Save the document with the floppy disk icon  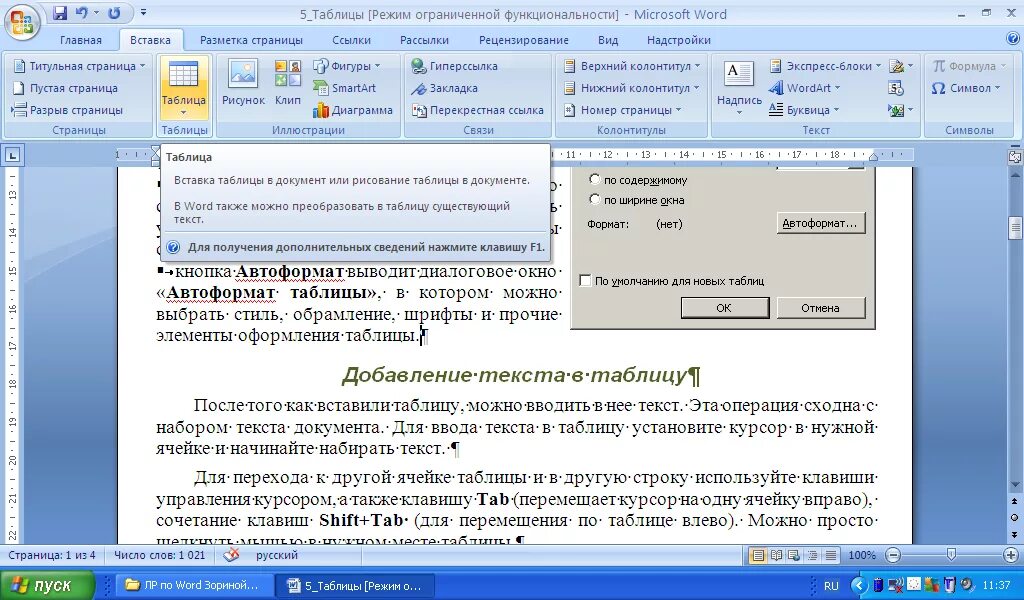coord(60,13)
